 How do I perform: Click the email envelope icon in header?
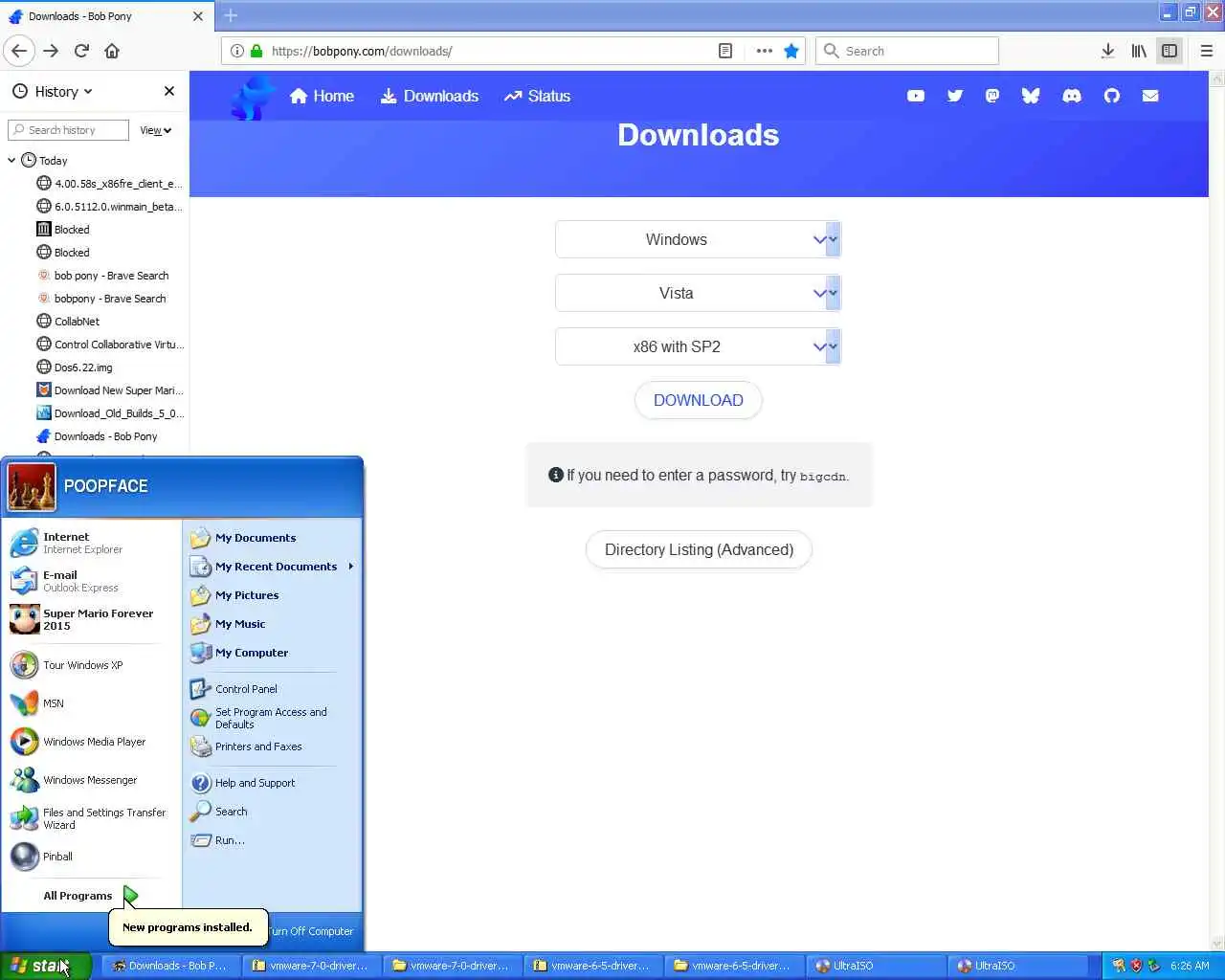pyautogui.click(x=1150, y=96)
